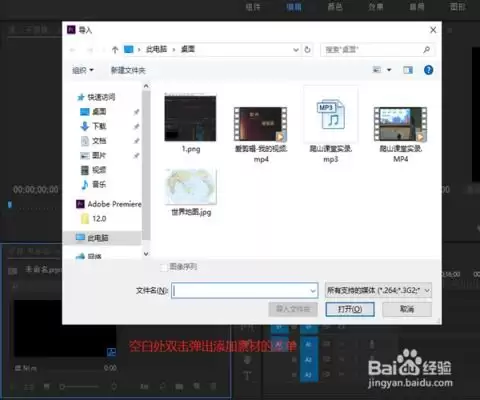
Task: Select the 下载 downloads folder in sidebar
Action: [99, 126]
